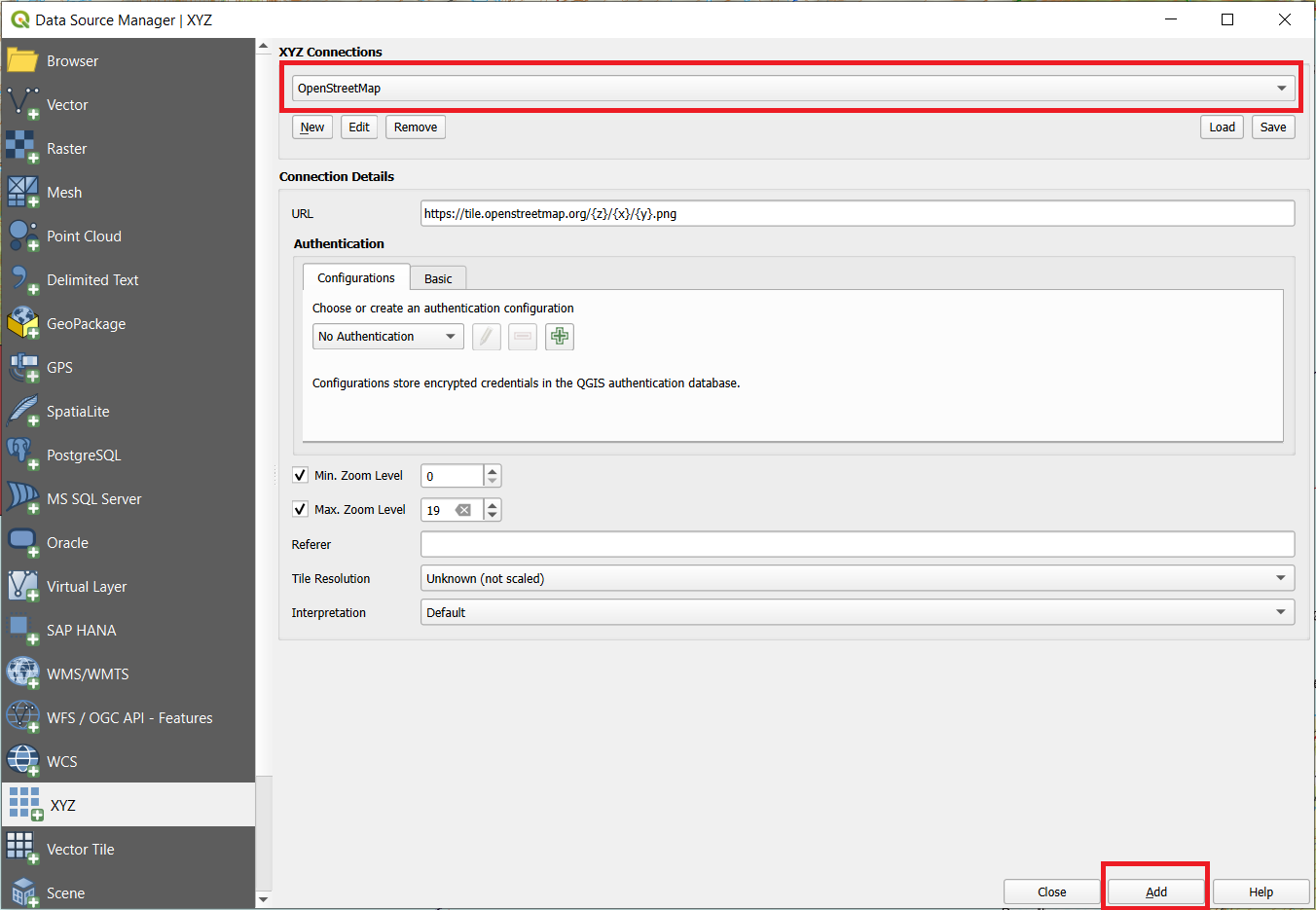1316x910 pixels.
Task: Select the GPS source icon
Action: [x=22, y=367]
